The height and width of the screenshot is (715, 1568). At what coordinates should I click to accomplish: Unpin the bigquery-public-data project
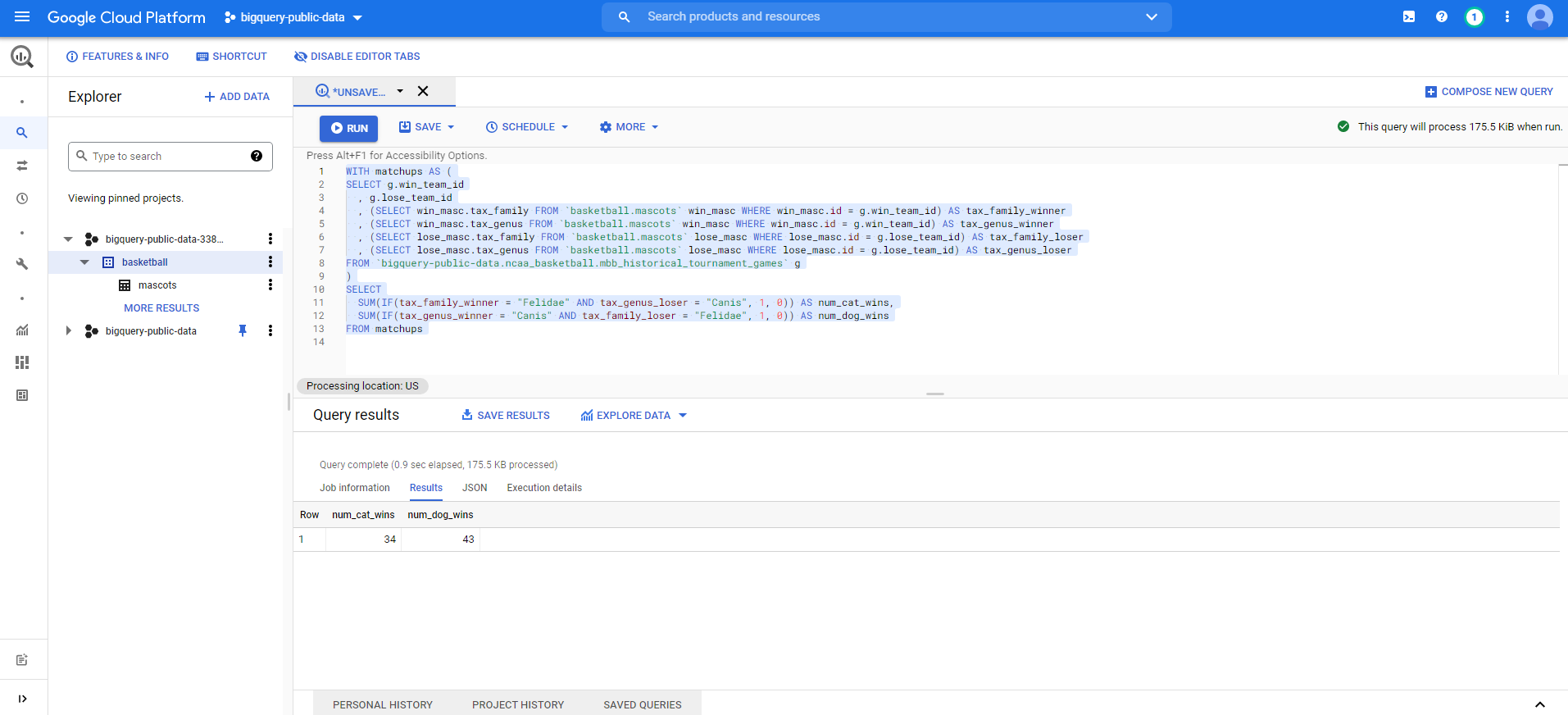tap(243, 330)
